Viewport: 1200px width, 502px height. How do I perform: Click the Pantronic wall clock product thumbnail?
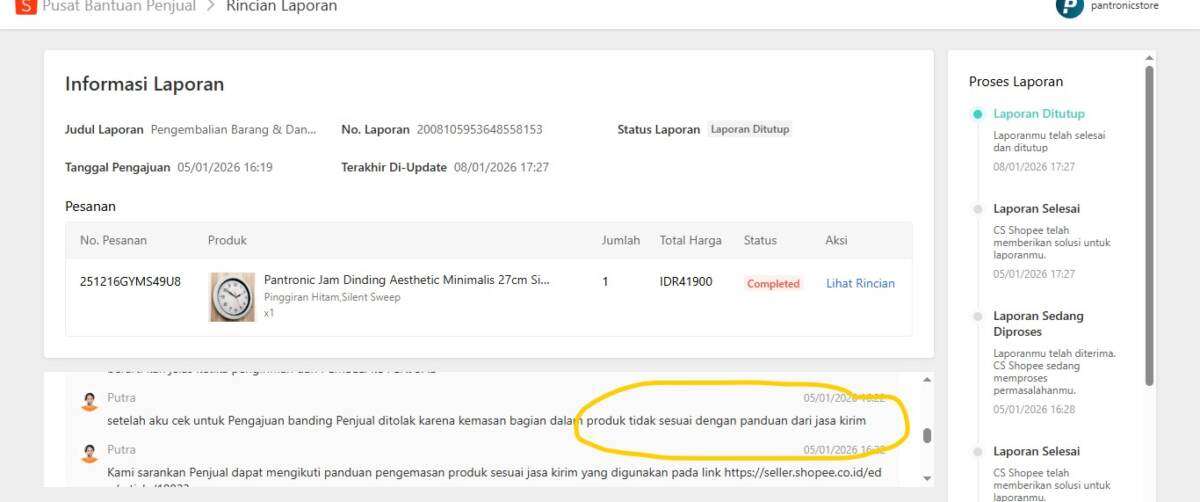click(232, 297)
